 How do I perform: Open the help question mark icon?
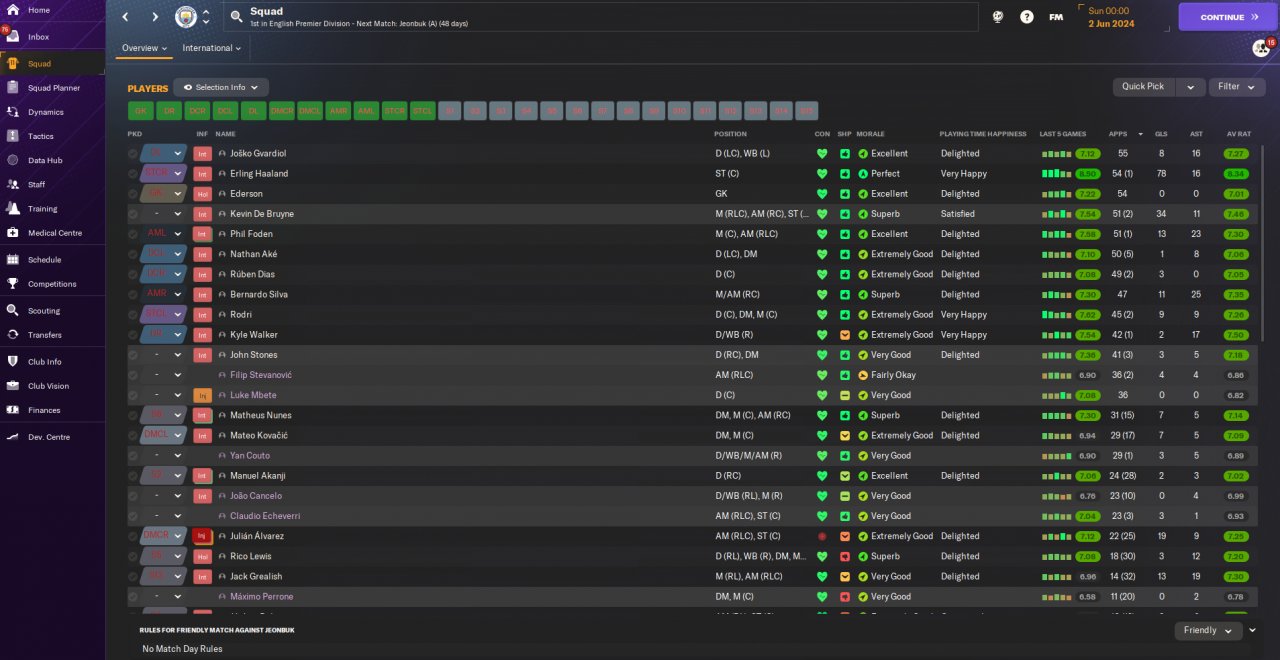[x=1026, y=17]
